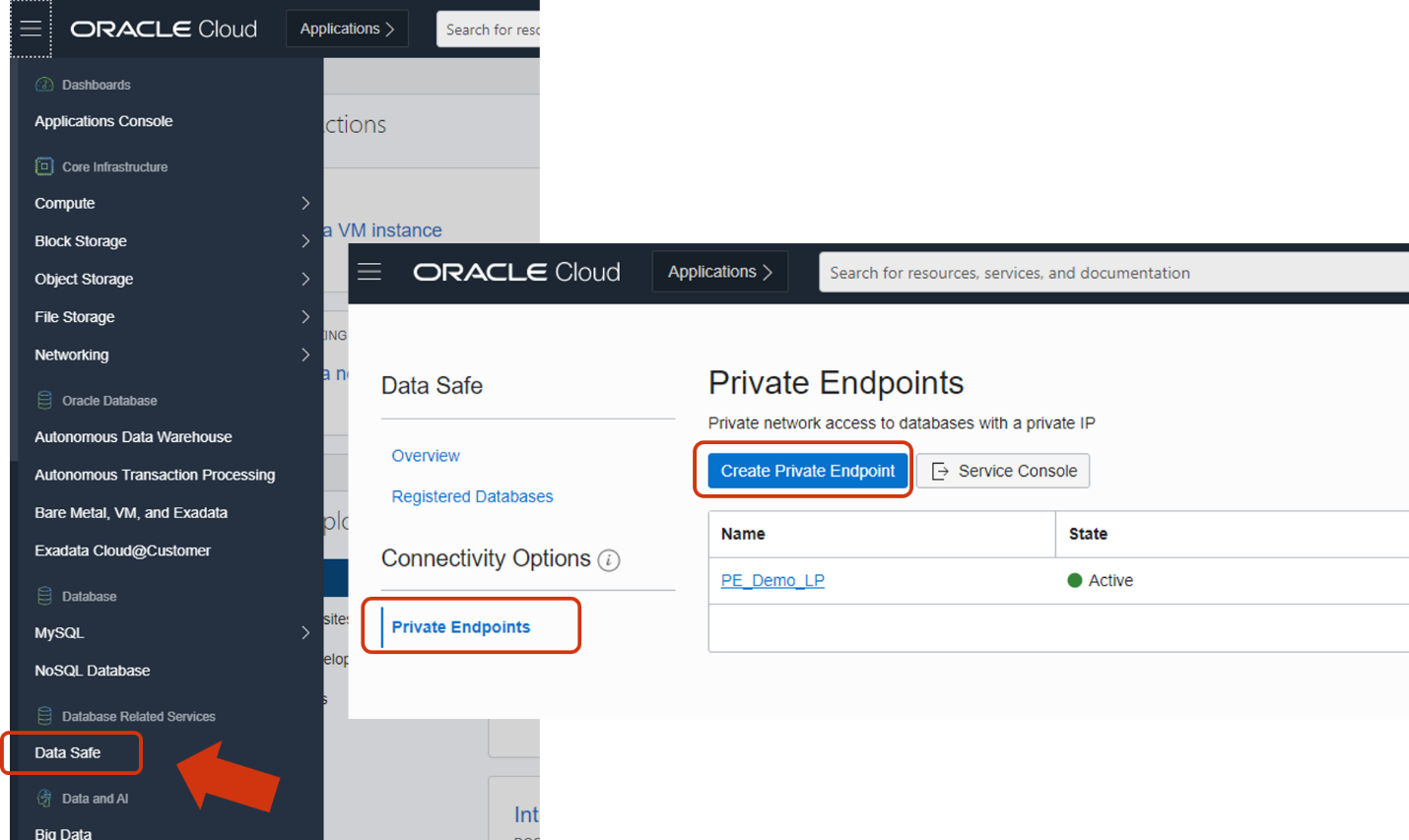Click Create Private Endpoint button

coord(807,471)
